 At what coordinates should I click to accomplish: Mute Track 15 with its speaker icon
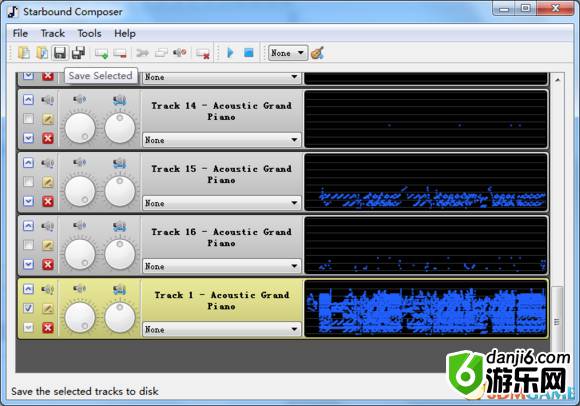click(48, 163)
